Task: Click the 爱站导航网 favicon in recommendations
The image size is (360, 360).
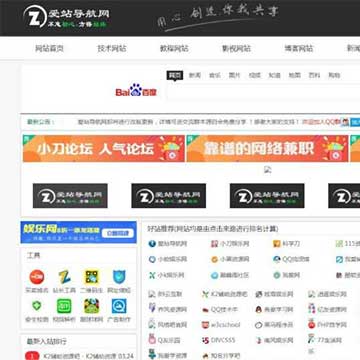Action: point(152,244)
